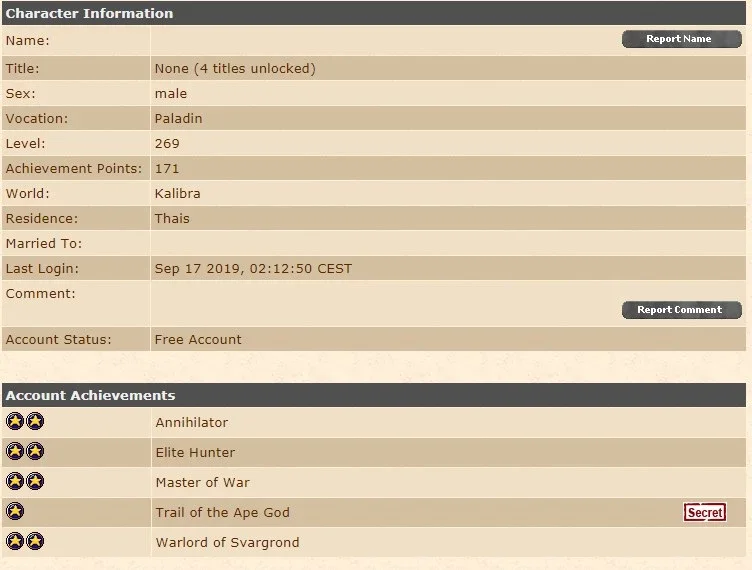Image resolution: width=752 pixels, height=570 pixels.
Task: Click first star icon beside Master of War
Action: click(15, 481)
